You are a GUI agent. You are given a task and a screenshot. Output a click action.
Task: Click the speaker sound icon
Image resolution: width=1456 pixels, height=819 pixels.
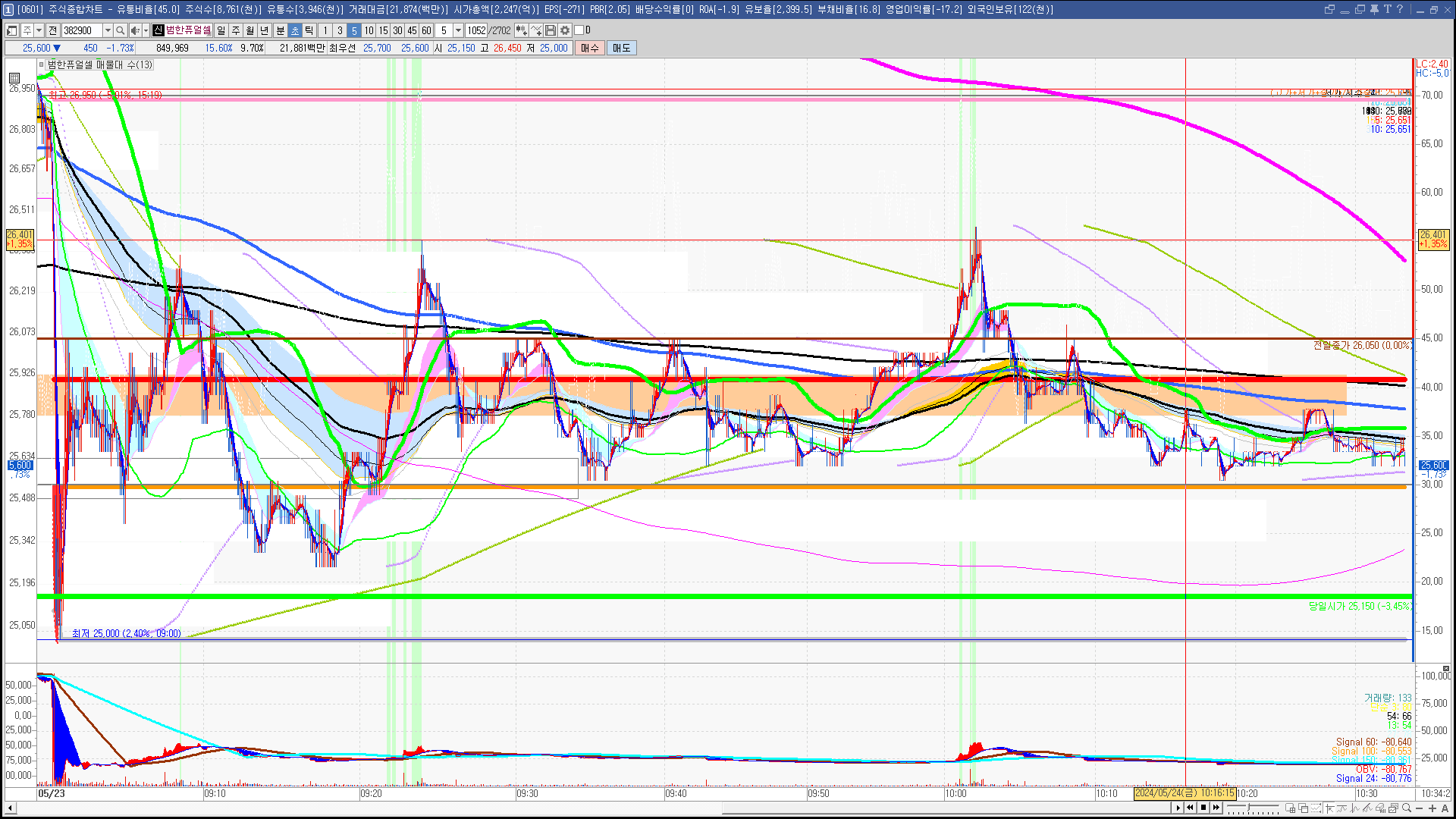tap(134, 30)
